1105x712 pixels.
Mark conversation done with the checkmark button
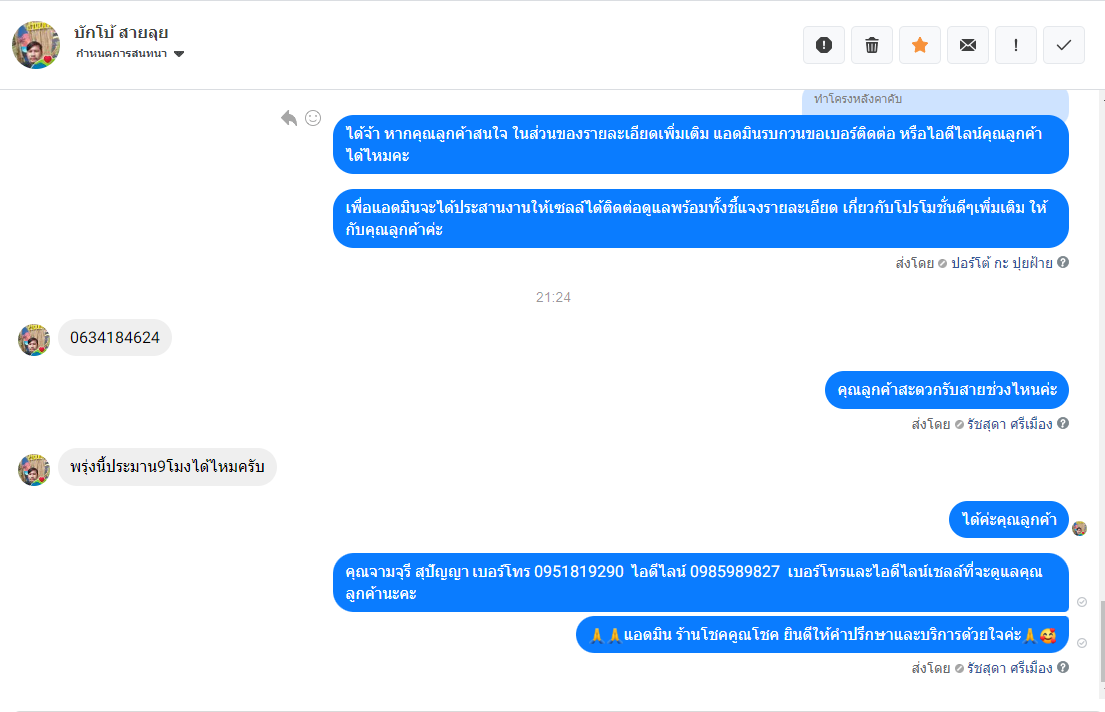coord(1063,45)
